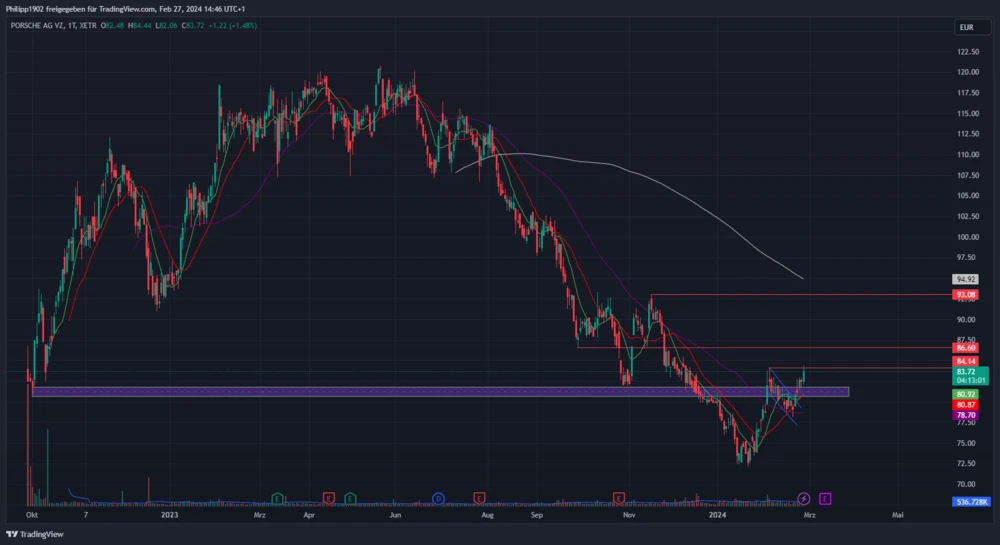
Task: Open the red E earnings marker near Aug
Action: (x=479, y=498)
